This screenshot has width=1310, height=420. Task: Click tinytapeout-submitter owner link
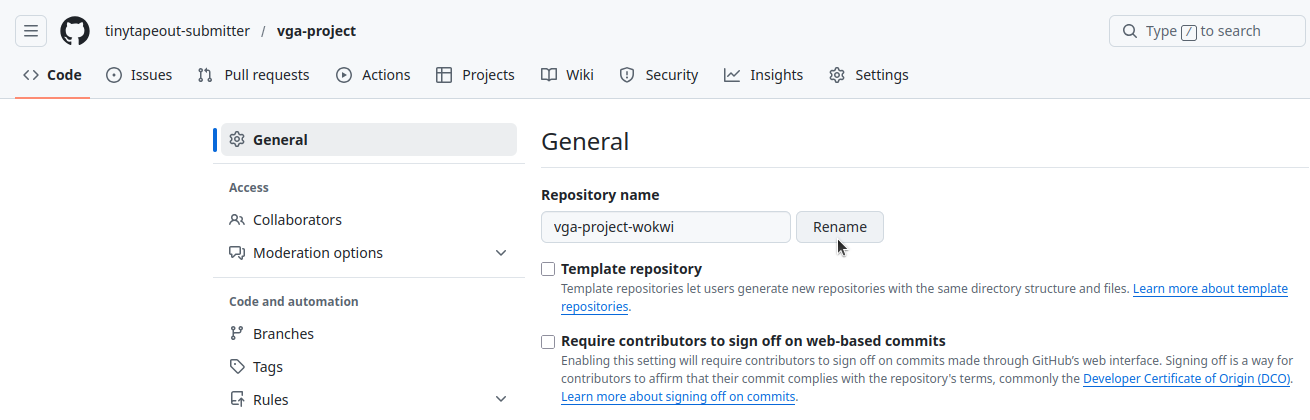[177, 31]
